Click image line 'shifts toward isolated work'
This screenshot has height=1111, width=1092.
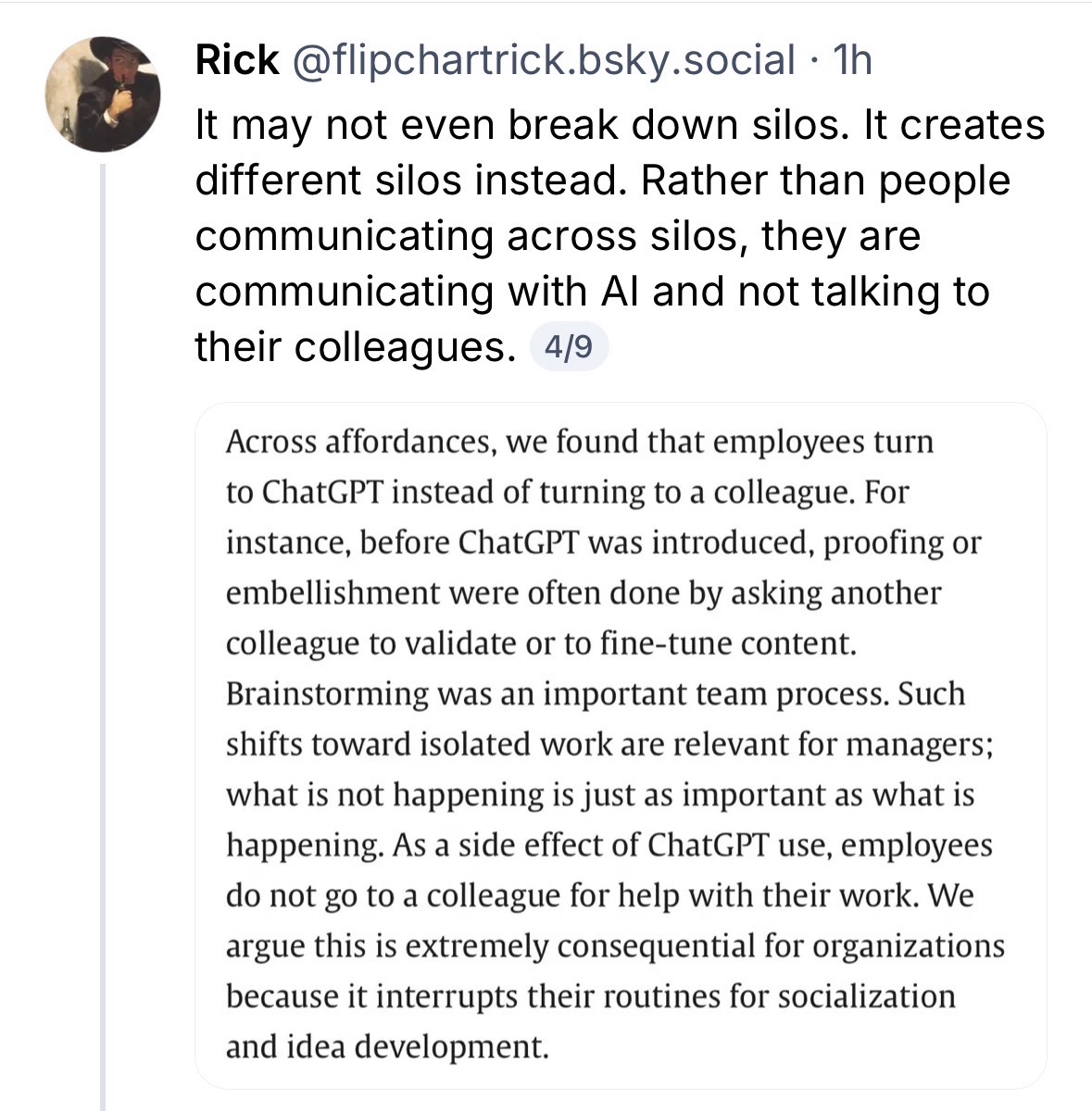click(x=610, y=743)
